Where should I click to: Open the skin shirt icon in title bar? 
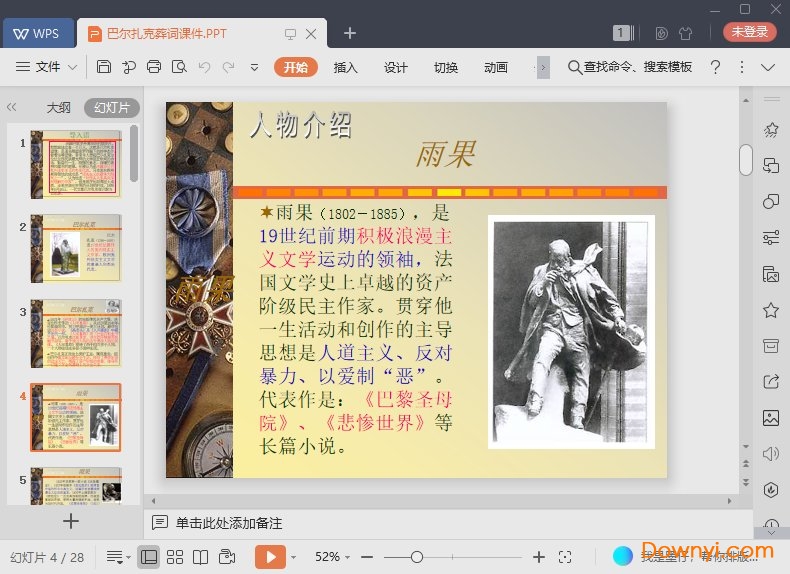coord(685,33)
